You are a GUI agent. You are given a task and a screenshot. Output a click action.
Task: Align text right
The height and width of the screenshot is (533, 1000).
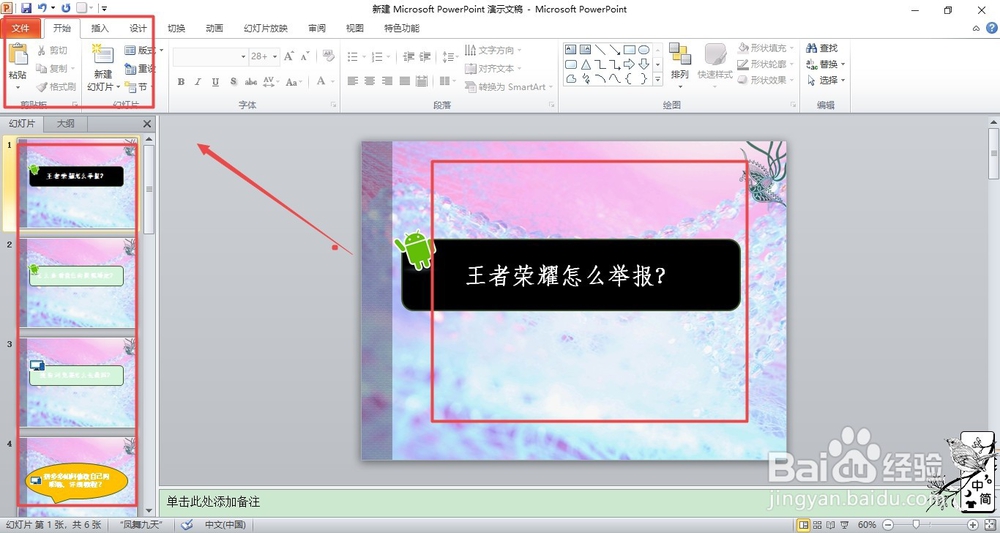pyautogui.click(x=387, y=82)
